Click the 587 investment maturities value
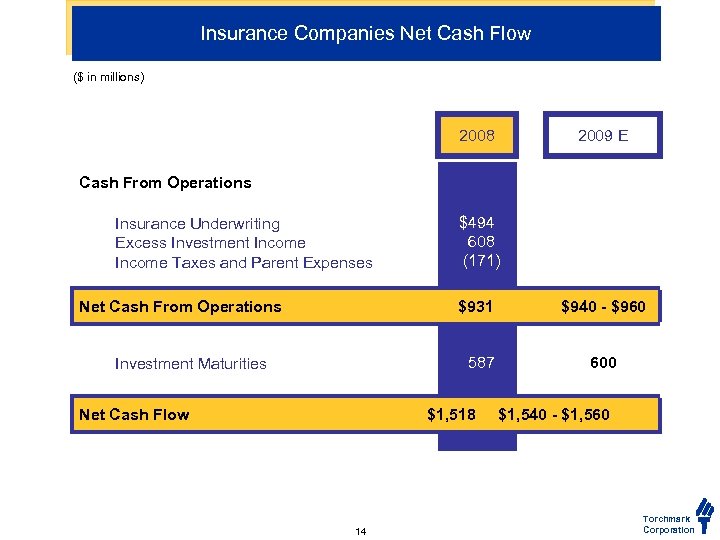Image resolution: width=720 pixels, height=540 pixels. click(481, 363)
